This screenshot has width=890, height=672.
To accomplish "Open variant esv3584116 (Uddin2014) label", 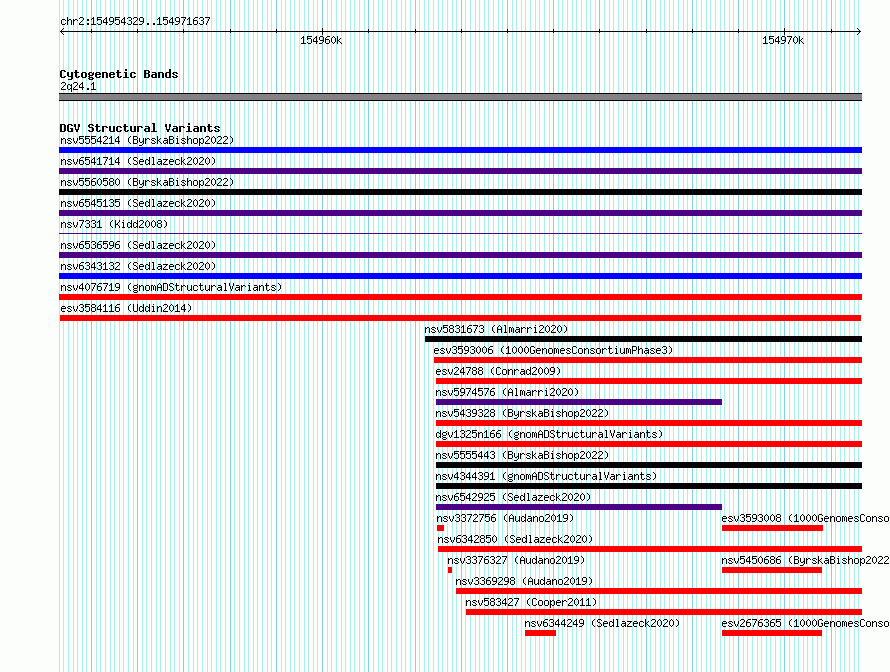I will [x=126, y=308].
